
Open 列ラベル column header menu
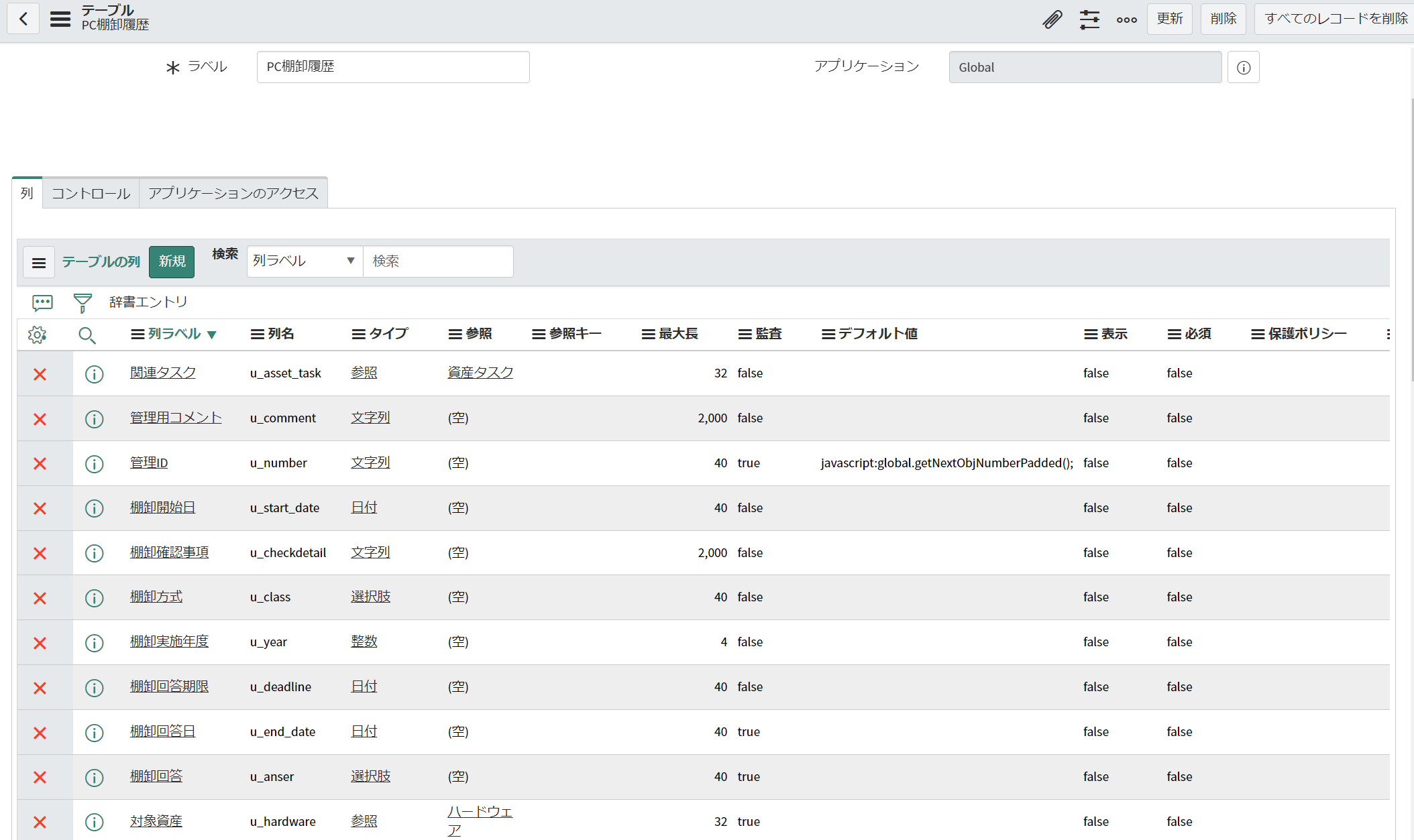point(138,334)
